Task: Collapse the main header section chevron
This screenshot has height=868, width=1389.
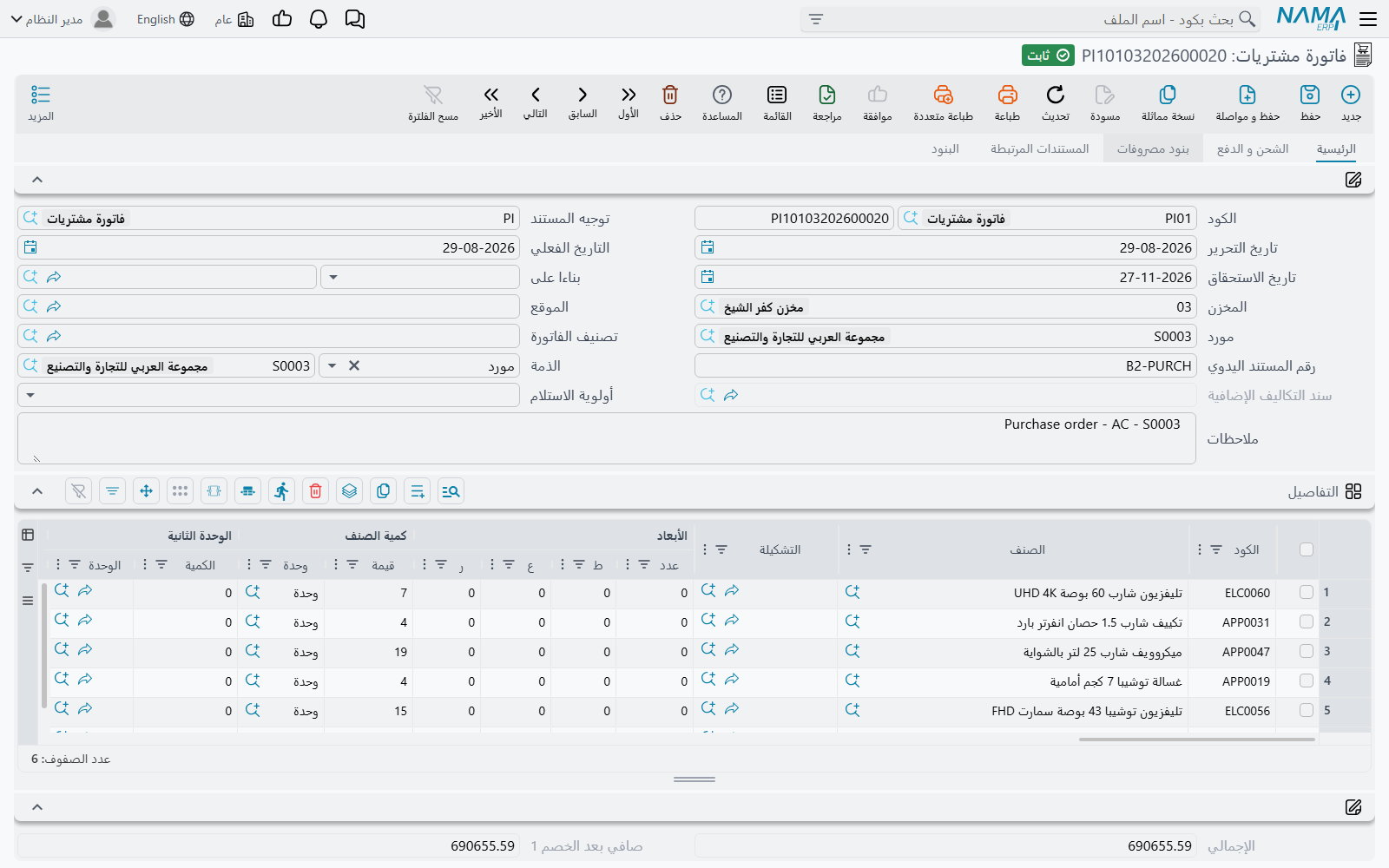Action: tap(37, 180)
